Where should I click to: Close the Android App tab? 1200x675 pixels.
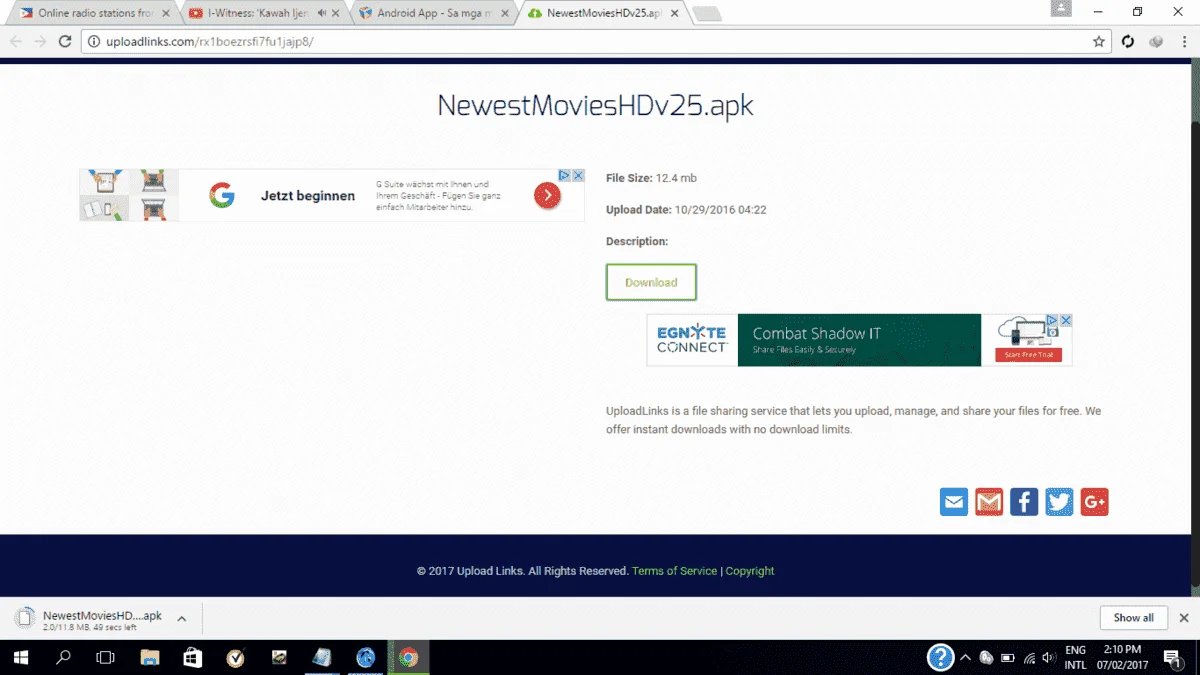(505, 14)
